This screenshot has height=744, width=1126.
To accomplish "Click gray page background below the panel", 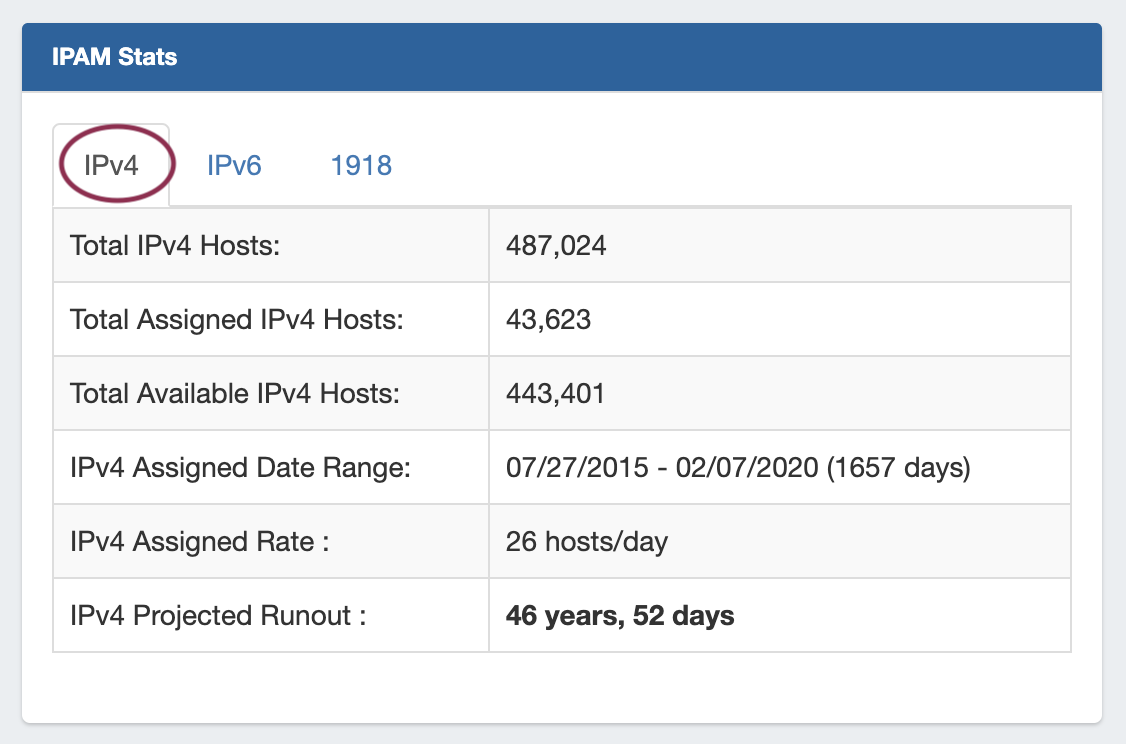I will click(560, 735).
